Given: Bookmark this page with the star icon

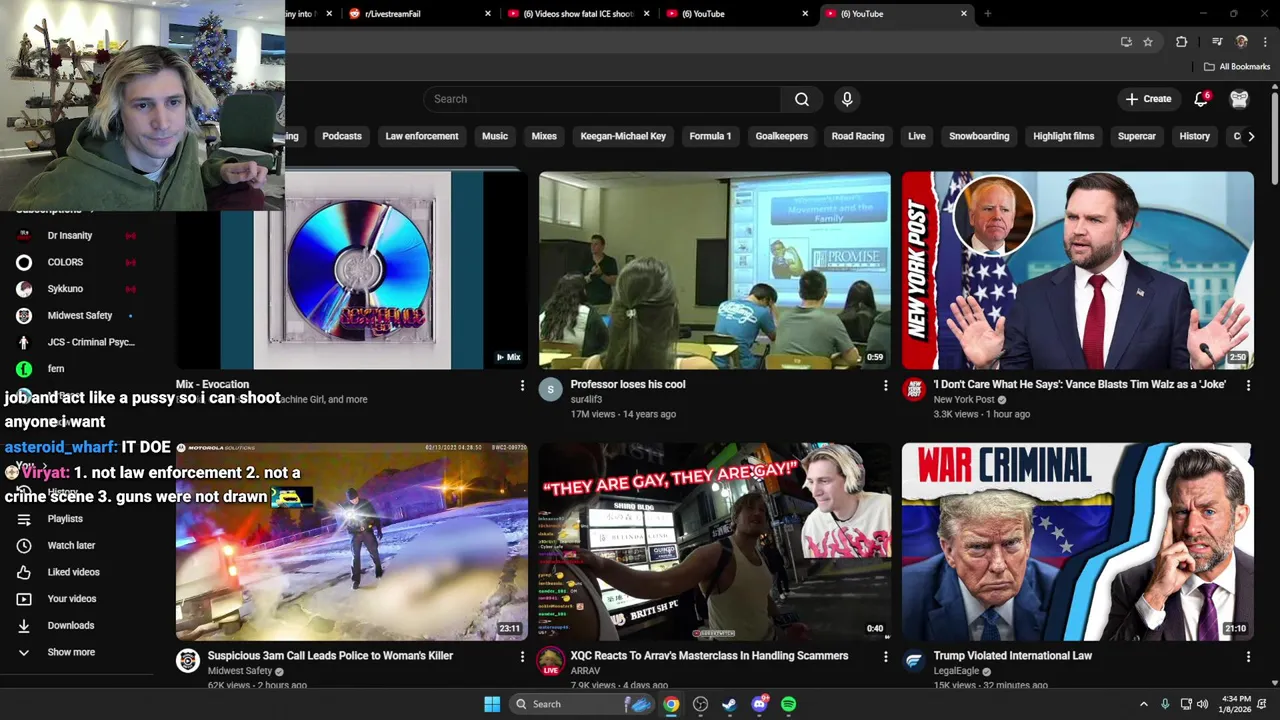Looking at the screenshot, I should click(x=1148, y=42).
